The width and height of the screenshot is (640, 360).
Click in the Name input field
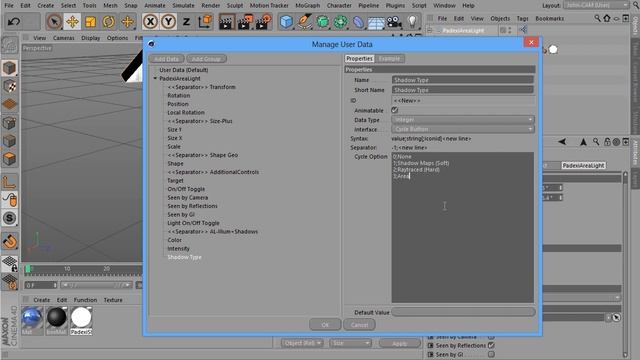pos(463,80)
